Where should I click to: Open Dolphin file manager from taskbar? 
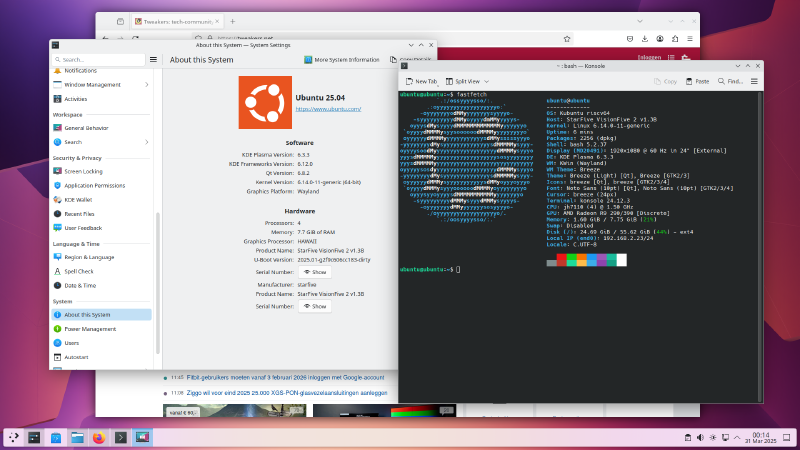click(78, 437)
